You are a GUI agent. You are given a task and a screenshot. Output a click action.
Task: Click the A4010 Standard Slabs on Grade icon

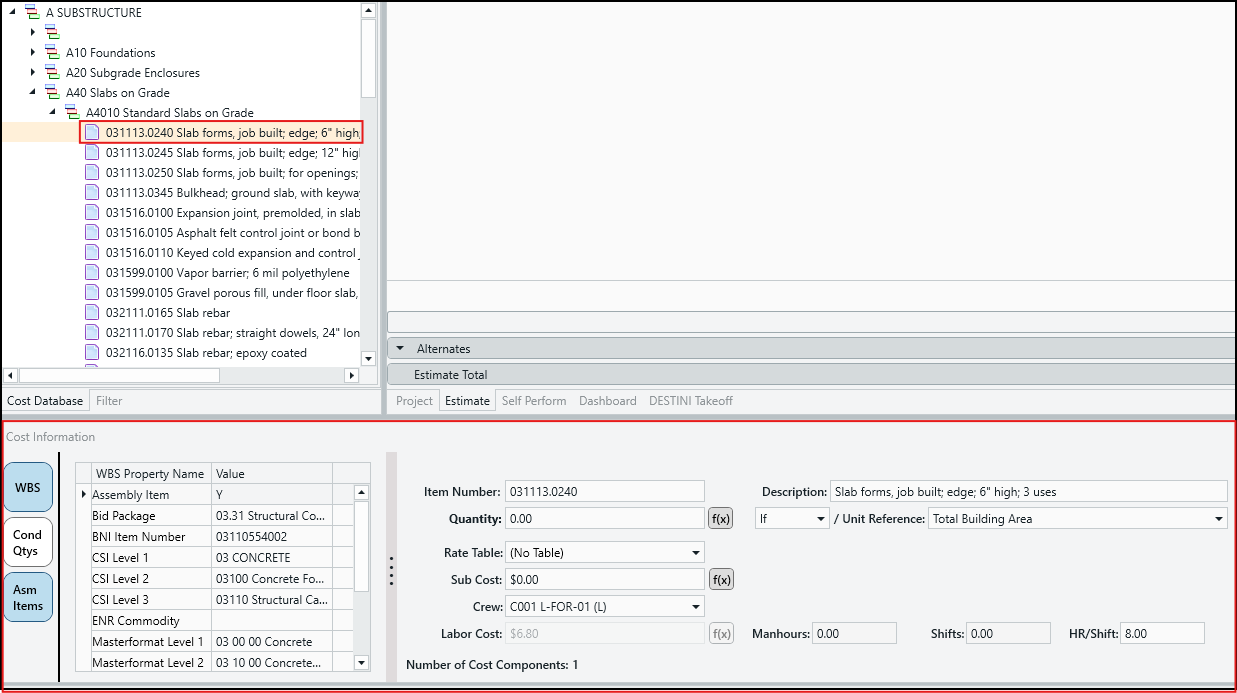point(72,113)
